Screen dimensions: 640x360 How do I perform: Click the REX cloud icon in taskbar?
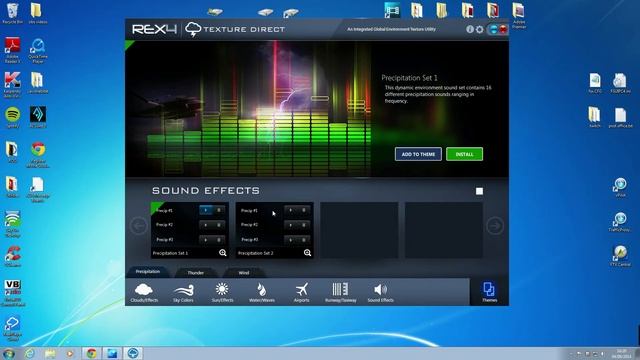[133, 353]
